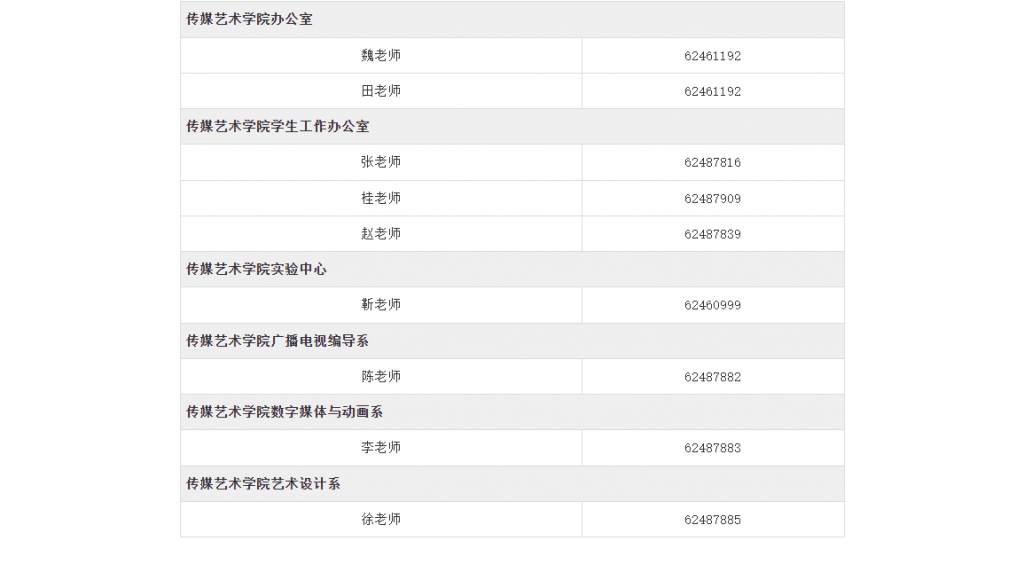Viewport: 1024px width, 572px height.
Task: Click the 传媒艺术学院实验中心 section header
Action: [x=256, y=270]
